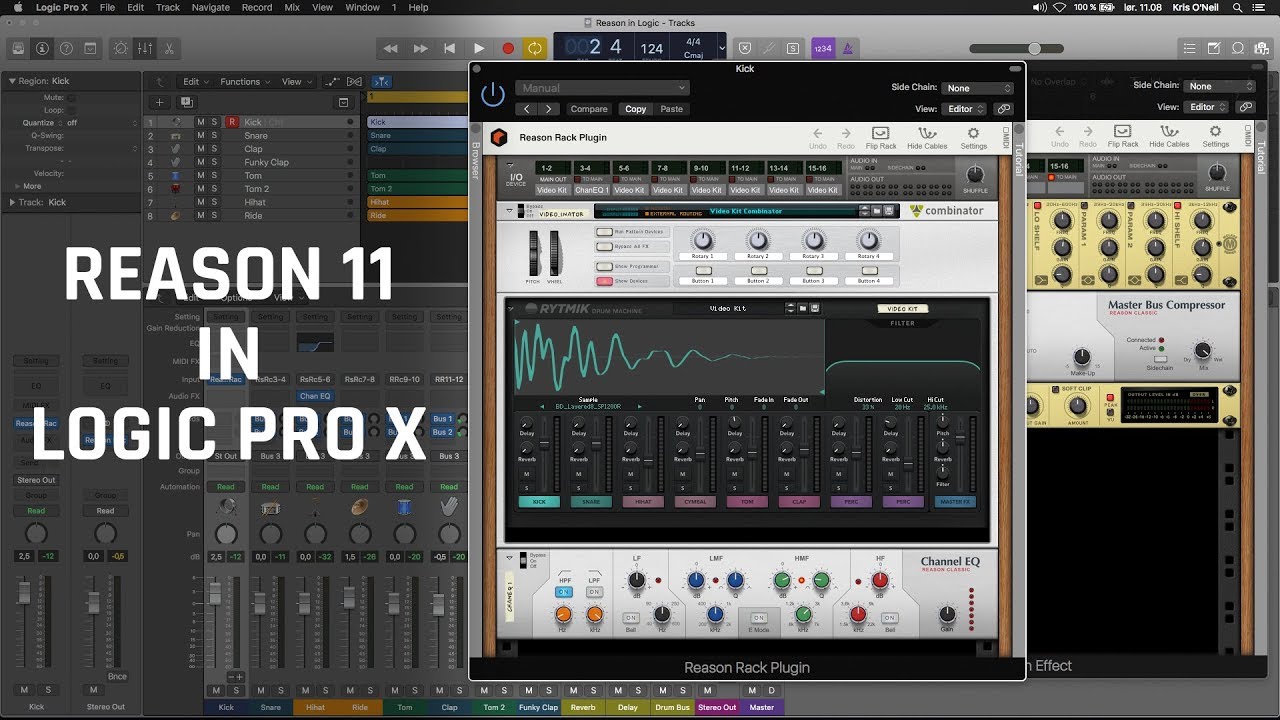Open the Window menu
The image size is (1280, 720).
(x=362, y=7)
